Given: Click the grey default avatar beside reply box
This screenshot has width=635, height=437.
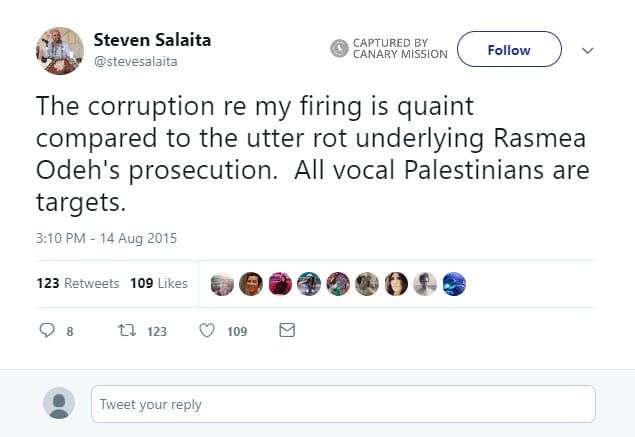Looking at the screenshot, I should click(59, 404).
